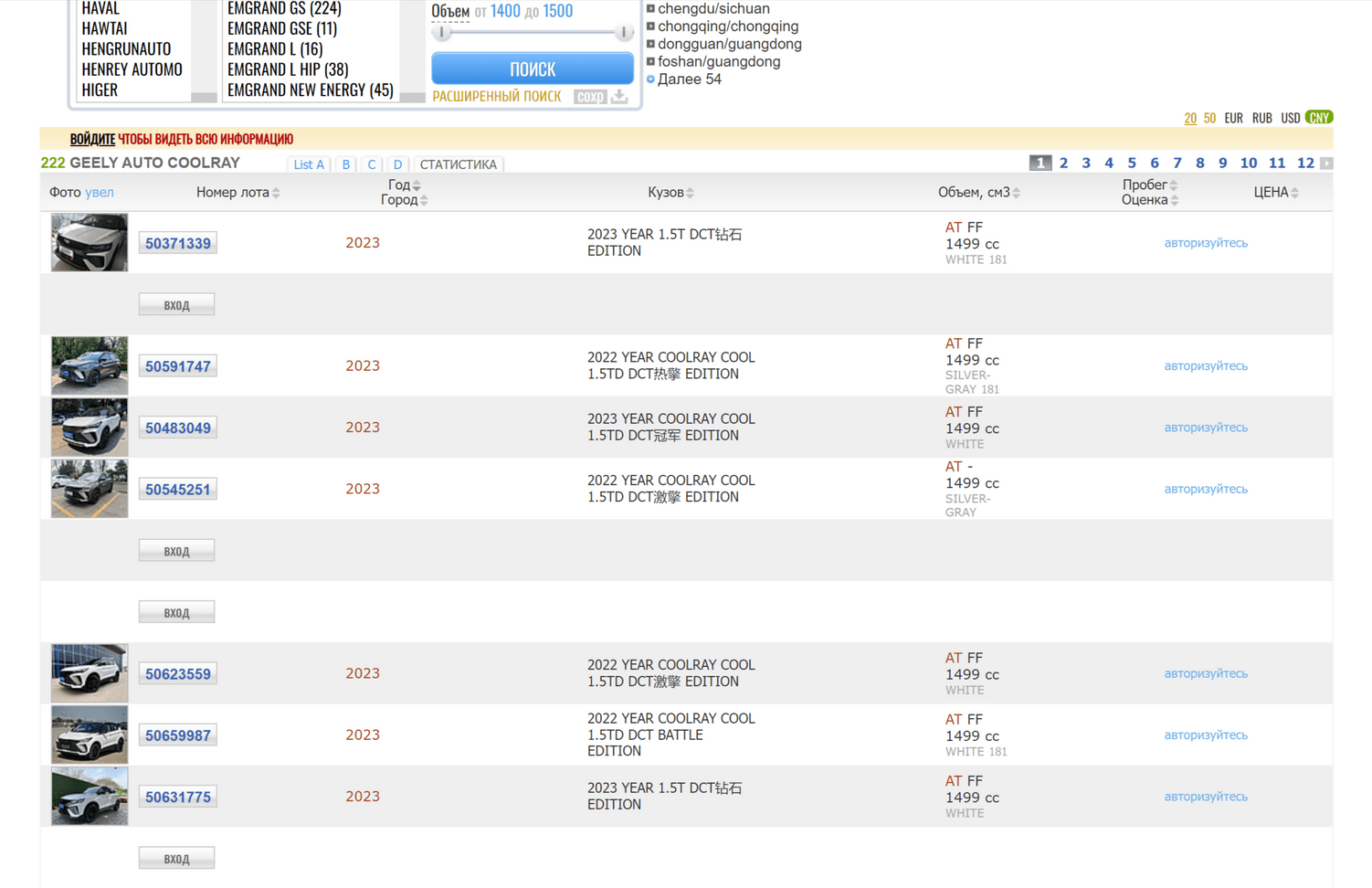Open car photo for lot 50591747
This screenshot has height=888, width=1372.
[x=90, y=365]
